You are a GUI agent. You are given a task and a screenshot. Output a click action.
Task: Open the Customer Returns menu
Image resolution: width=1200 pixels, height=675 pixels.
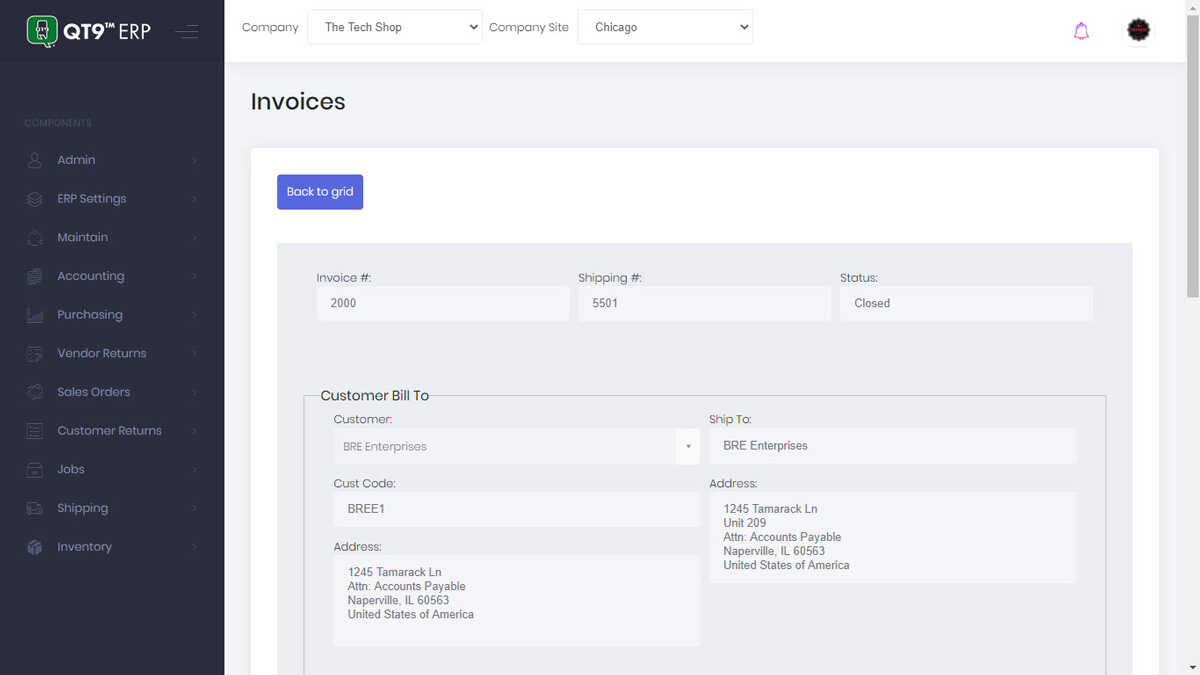tap(110, 431)
